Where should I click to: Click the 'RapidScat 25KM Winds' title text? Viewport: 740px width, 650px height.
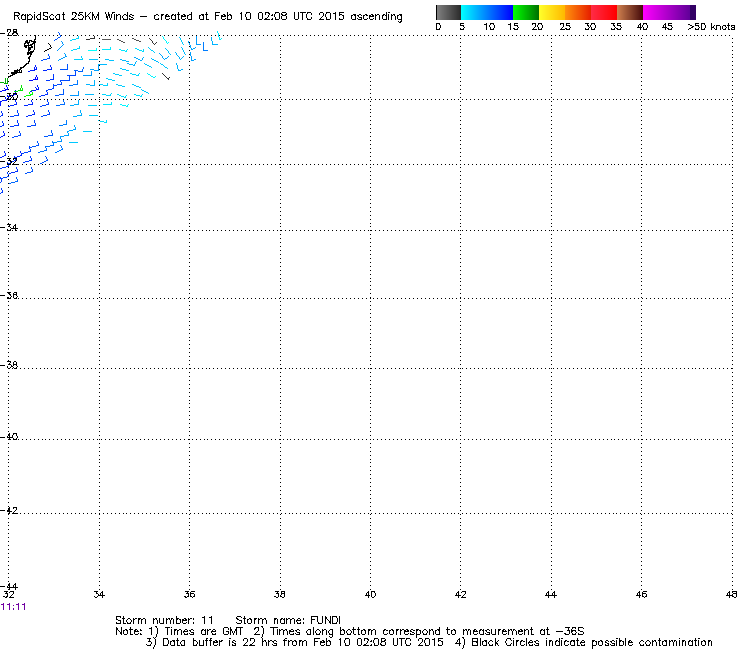pyautogui.click(x=74, y=17)
